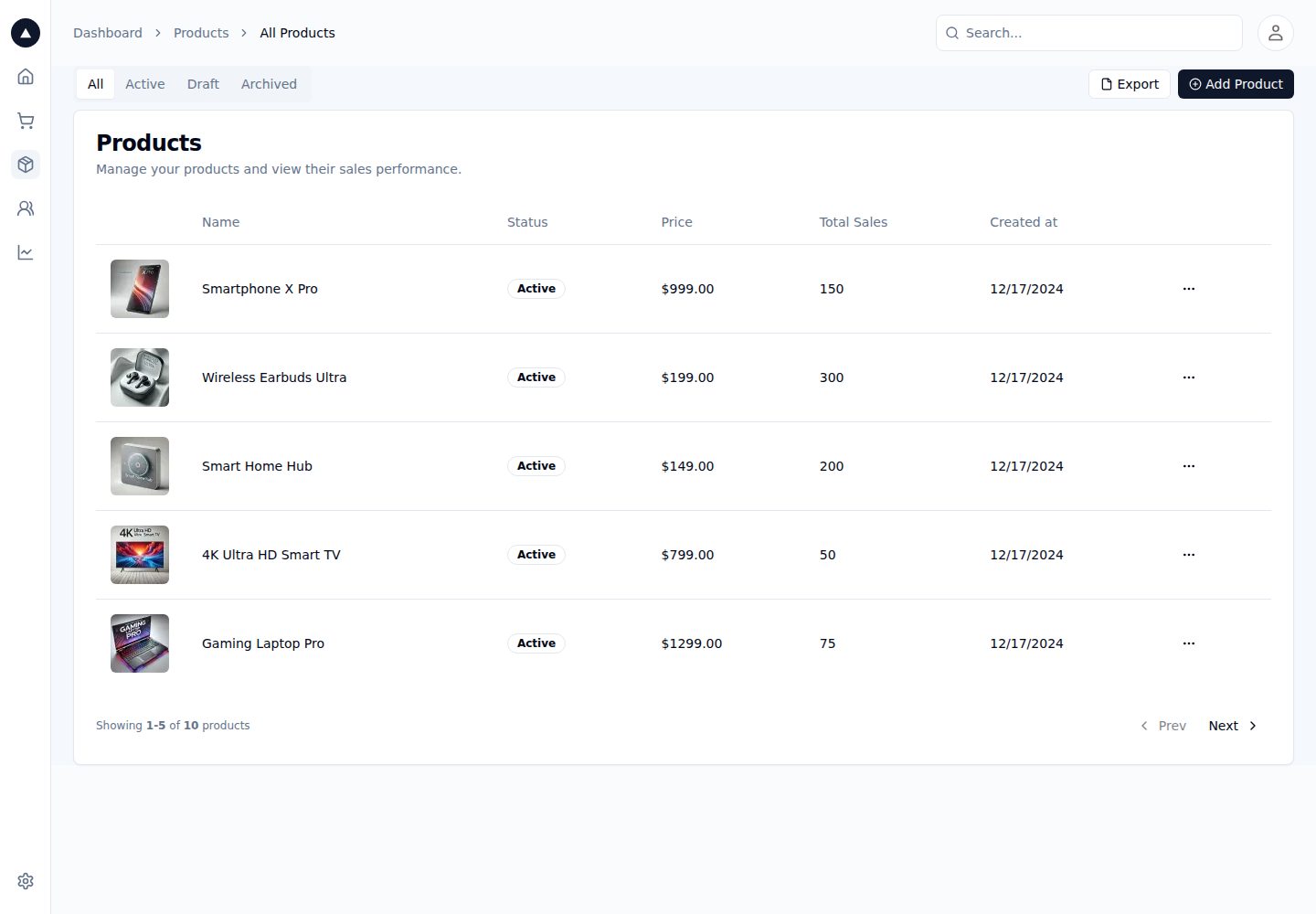The image size is (1316, 914).
Task: Click the triangle logo in the sidebar
Action: (x=26, y=33)
